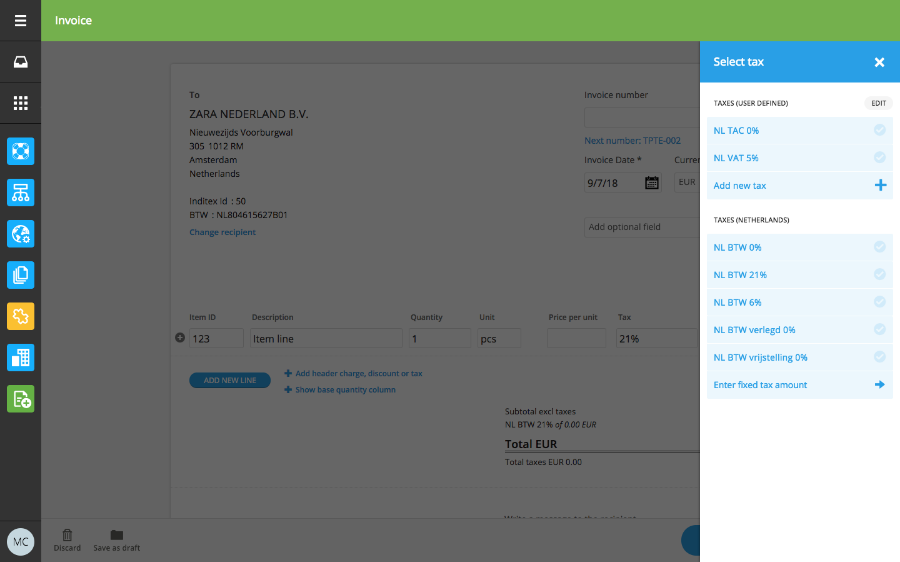Click Add header charge, discount or tax
This screenshot has width=900, height=562.
(359, 373)
